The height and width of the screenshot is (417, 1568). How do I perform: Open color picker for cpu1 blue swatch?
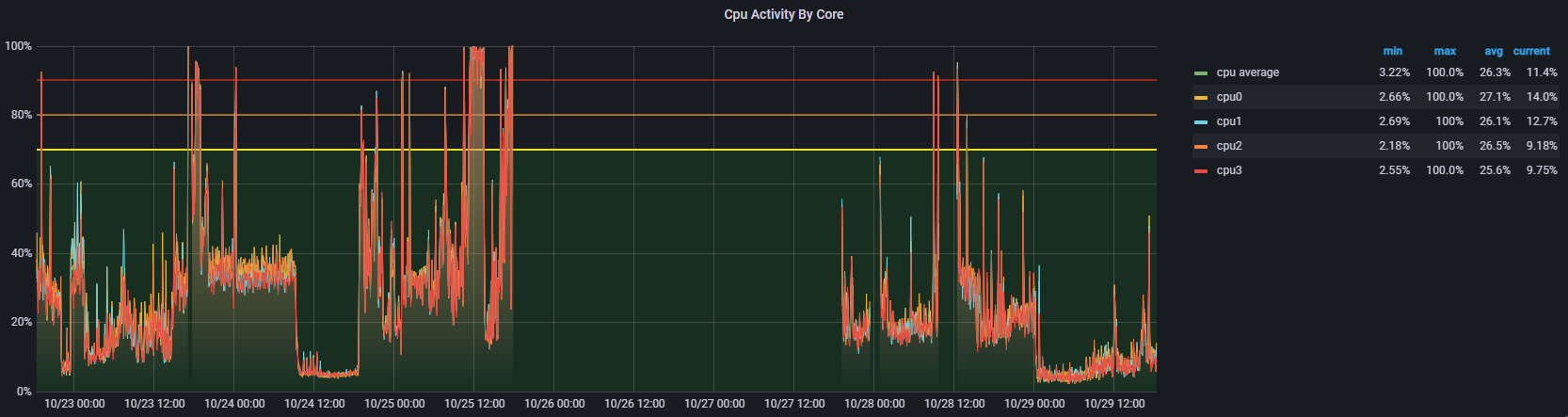pyautogui.click(x=1201, y=121)
